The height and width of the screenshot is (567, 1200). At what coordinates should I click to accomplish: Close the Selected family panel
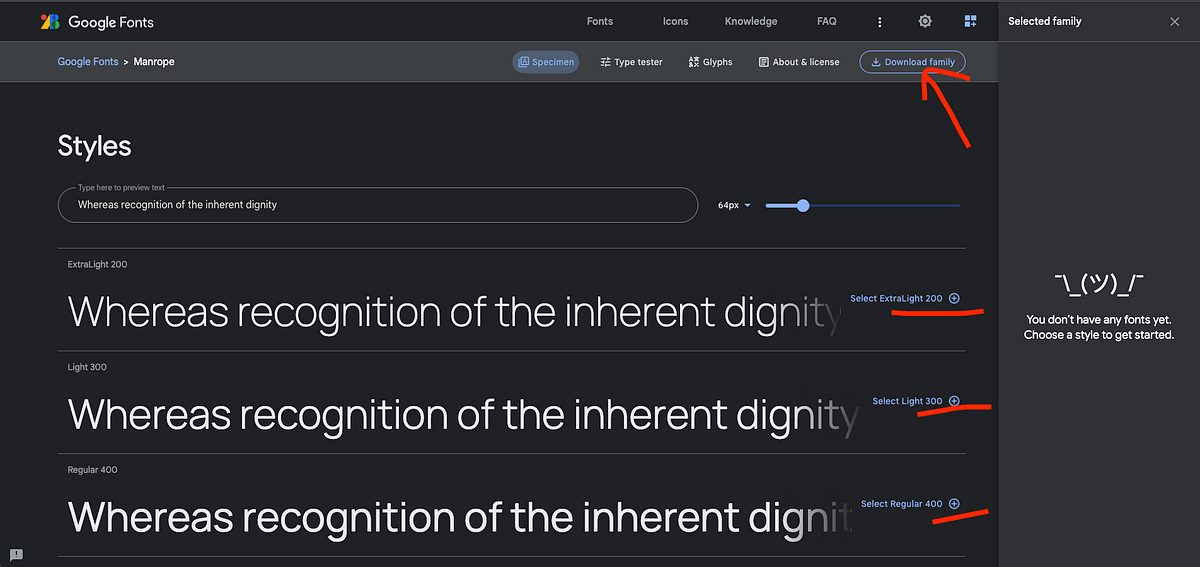point(1175,21)
